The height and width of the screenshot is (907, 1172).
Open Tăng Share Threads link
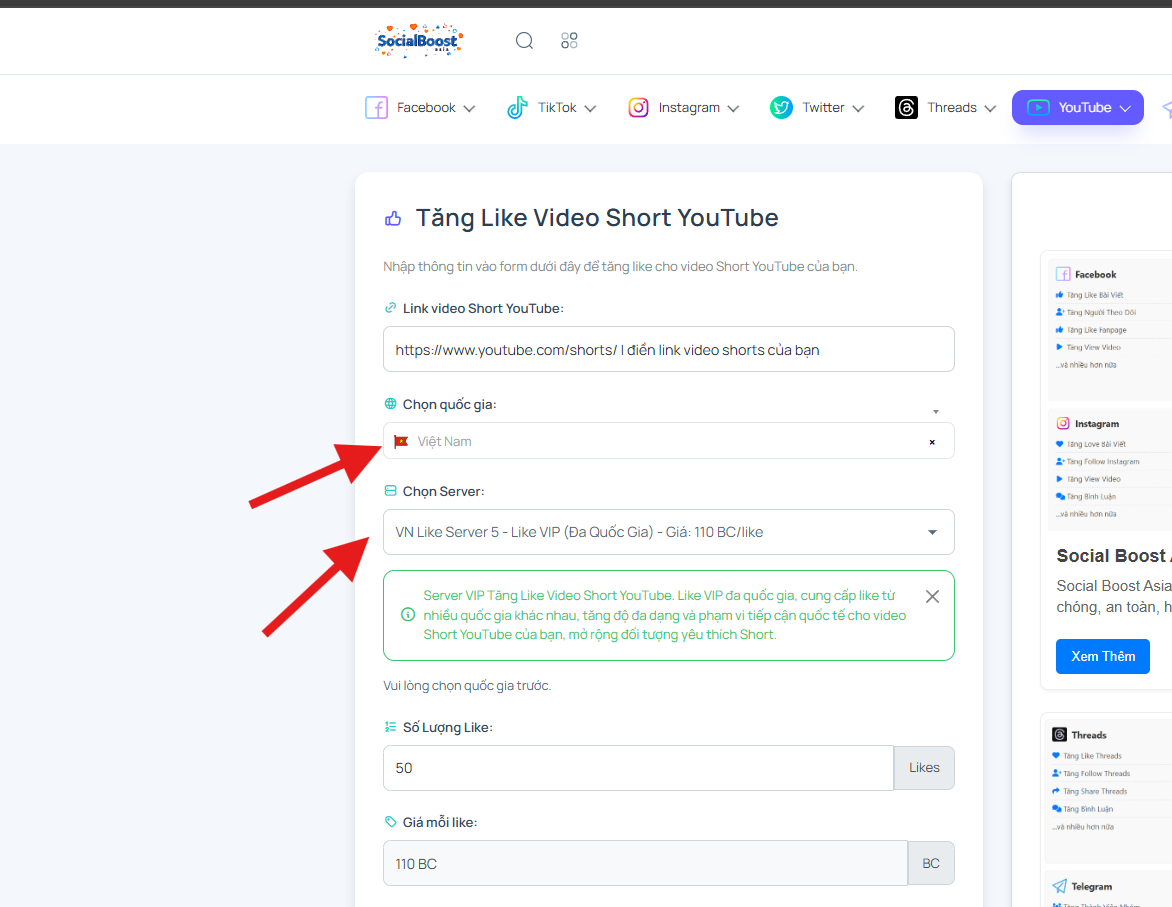pos(1094,791)
